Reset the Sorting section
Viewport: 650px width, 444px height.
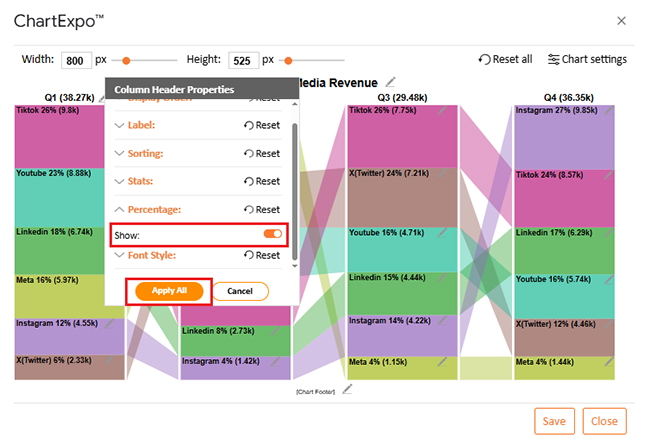(x=262, y=154)
